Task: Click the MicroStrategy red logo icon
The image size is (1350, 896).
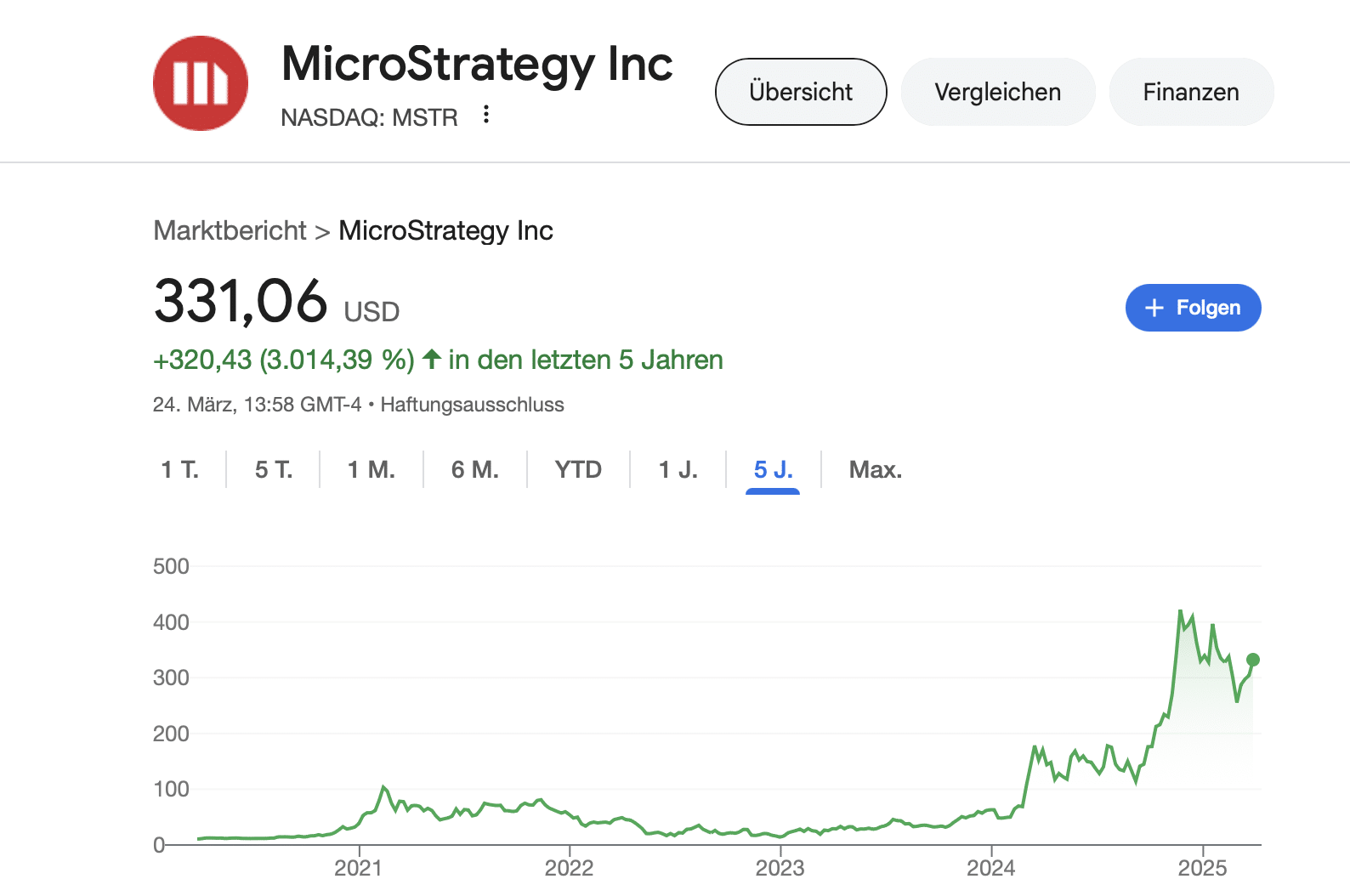Action: [201, 83]
